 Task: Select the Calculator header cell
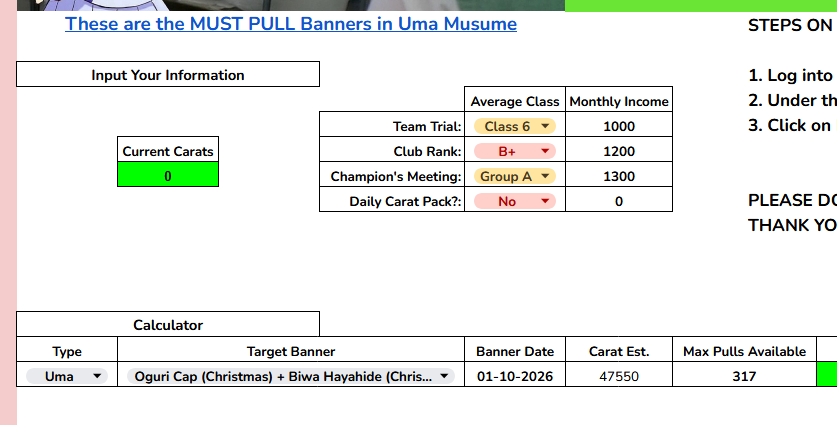click(x=168, y=324)
